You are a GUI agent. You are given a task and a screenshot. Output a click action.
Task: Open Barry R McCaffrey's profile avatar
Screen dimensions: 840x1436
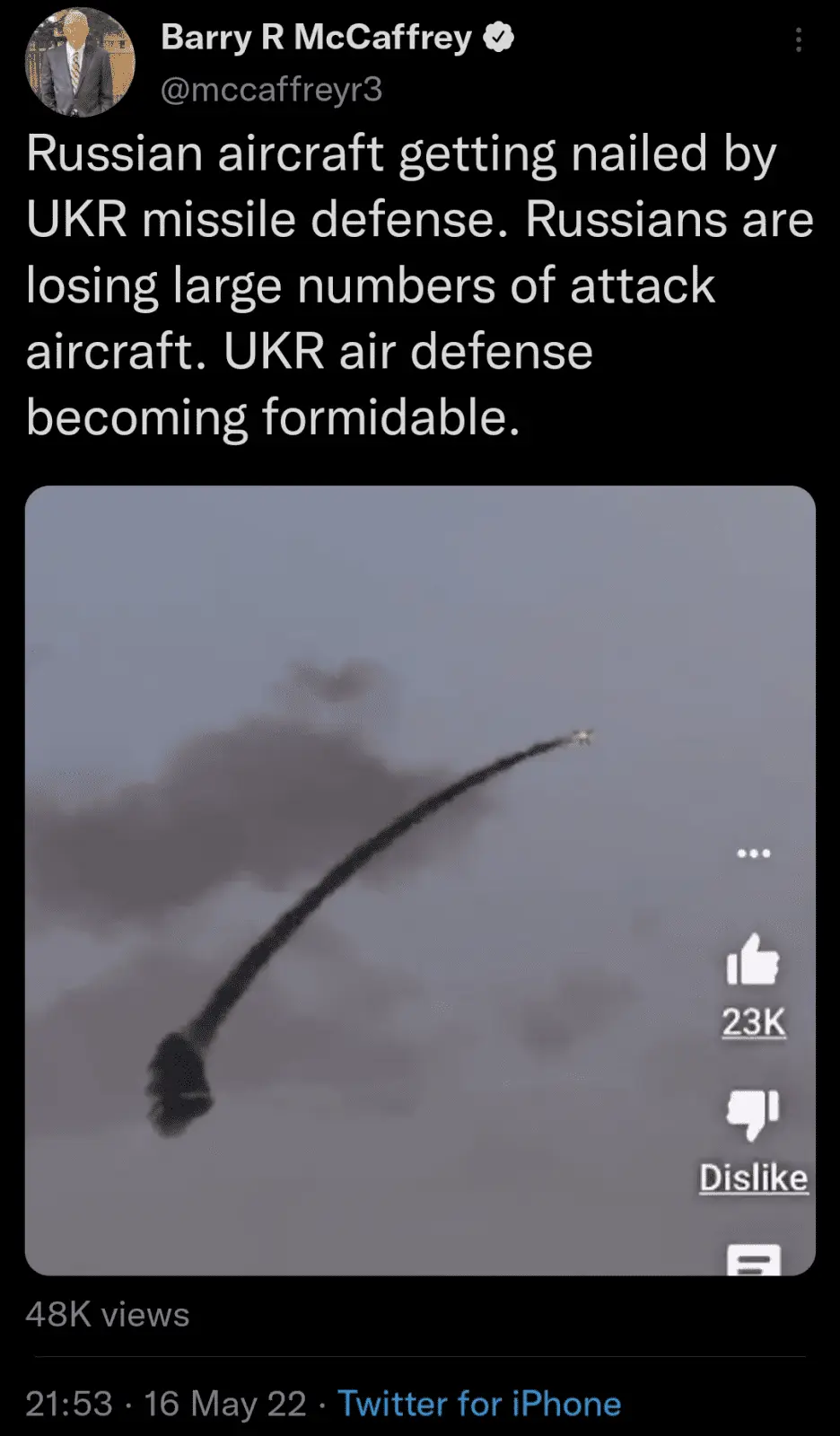[80, 63]
